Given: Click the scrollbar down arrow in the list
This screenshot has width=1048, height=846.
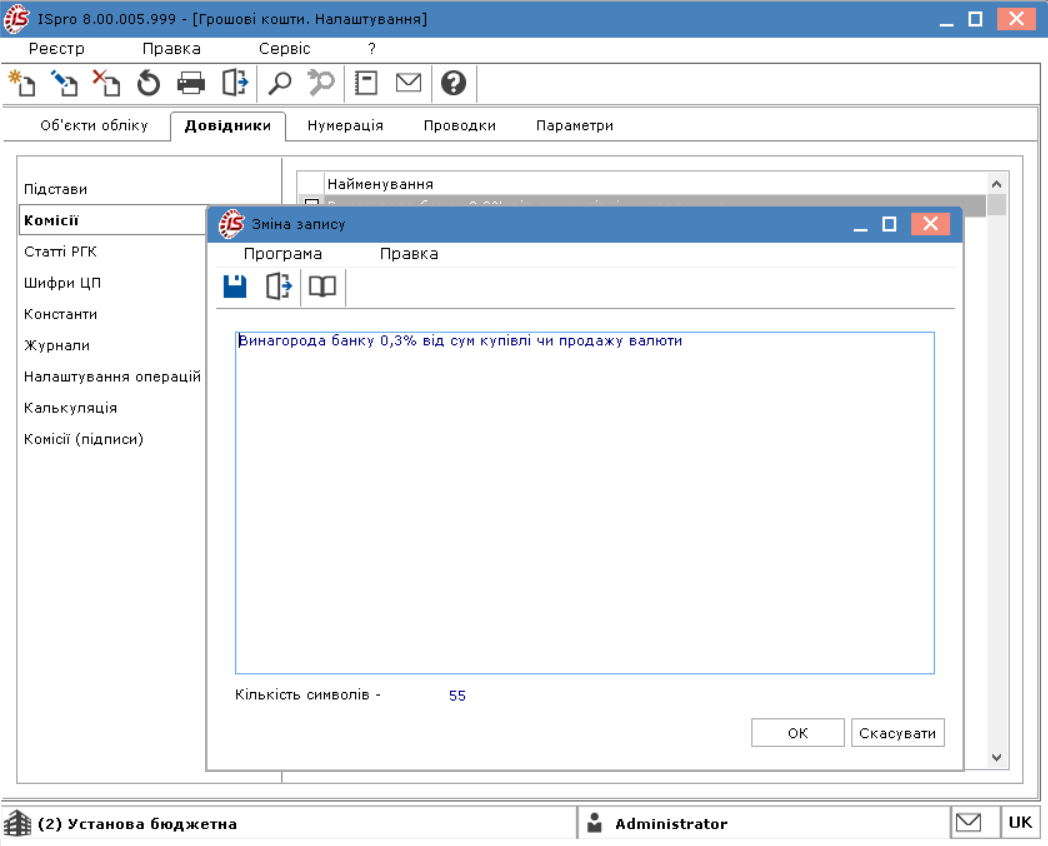Looking at the screenshot, I should click(997, 757).
